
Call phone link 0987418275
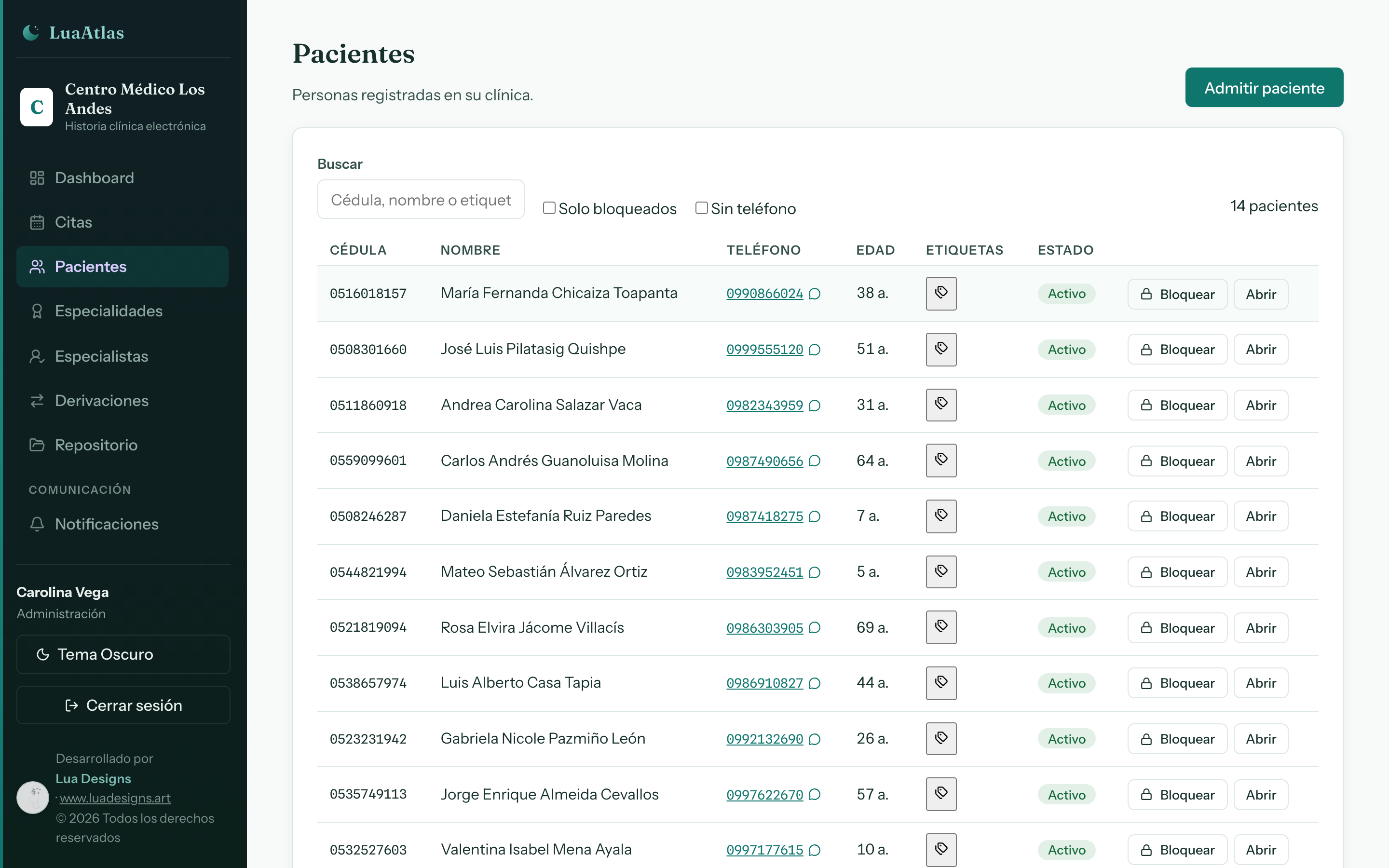[764, 516]
